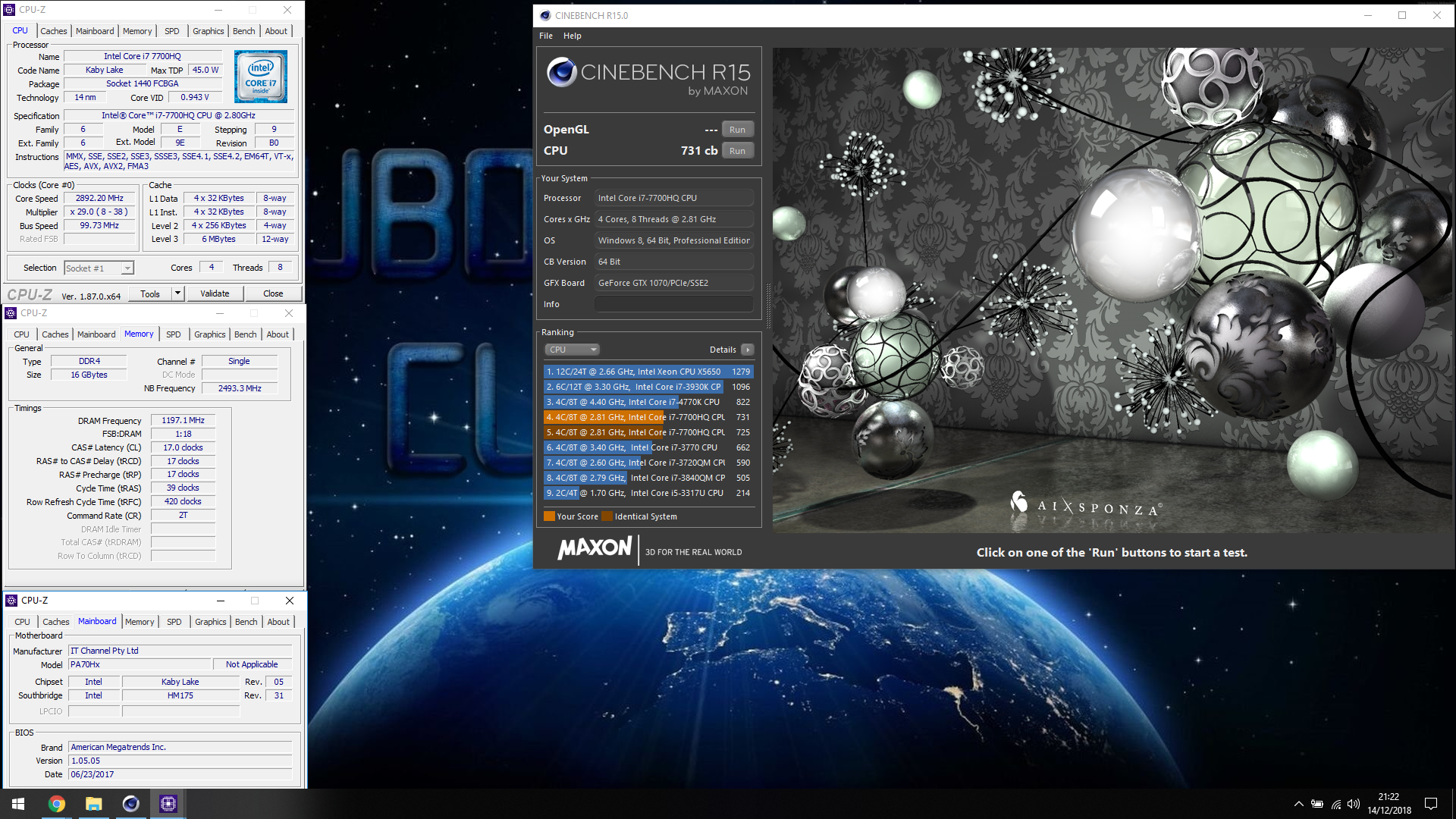Open the Action Center notifications
This screenshot has width=1456, height=819.
click(1431, 804)
